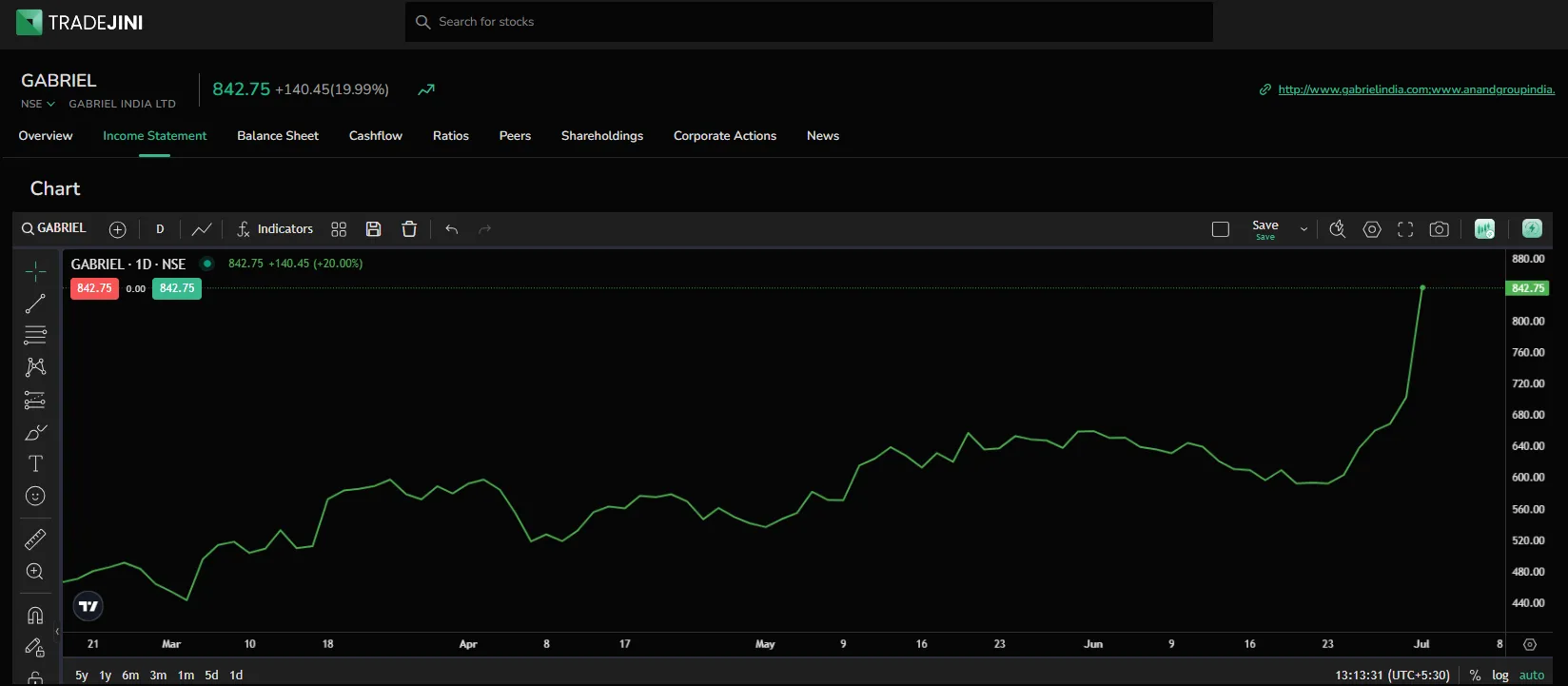This screenshot has width=1568, height=686.
Task: Open the Shareholdings tab
Action: tap(602, 136)
